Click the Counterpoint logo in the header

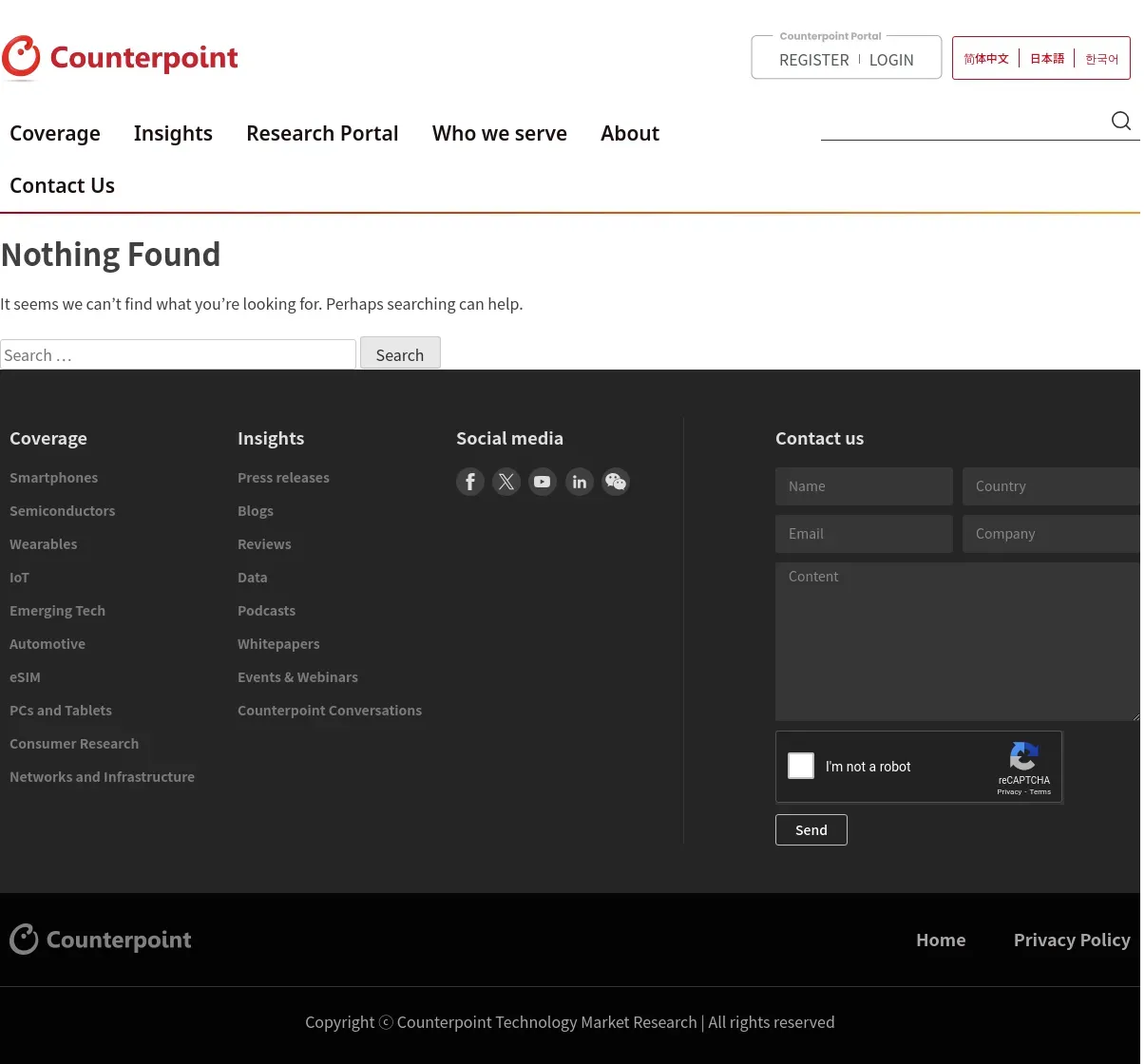[120, 58]
